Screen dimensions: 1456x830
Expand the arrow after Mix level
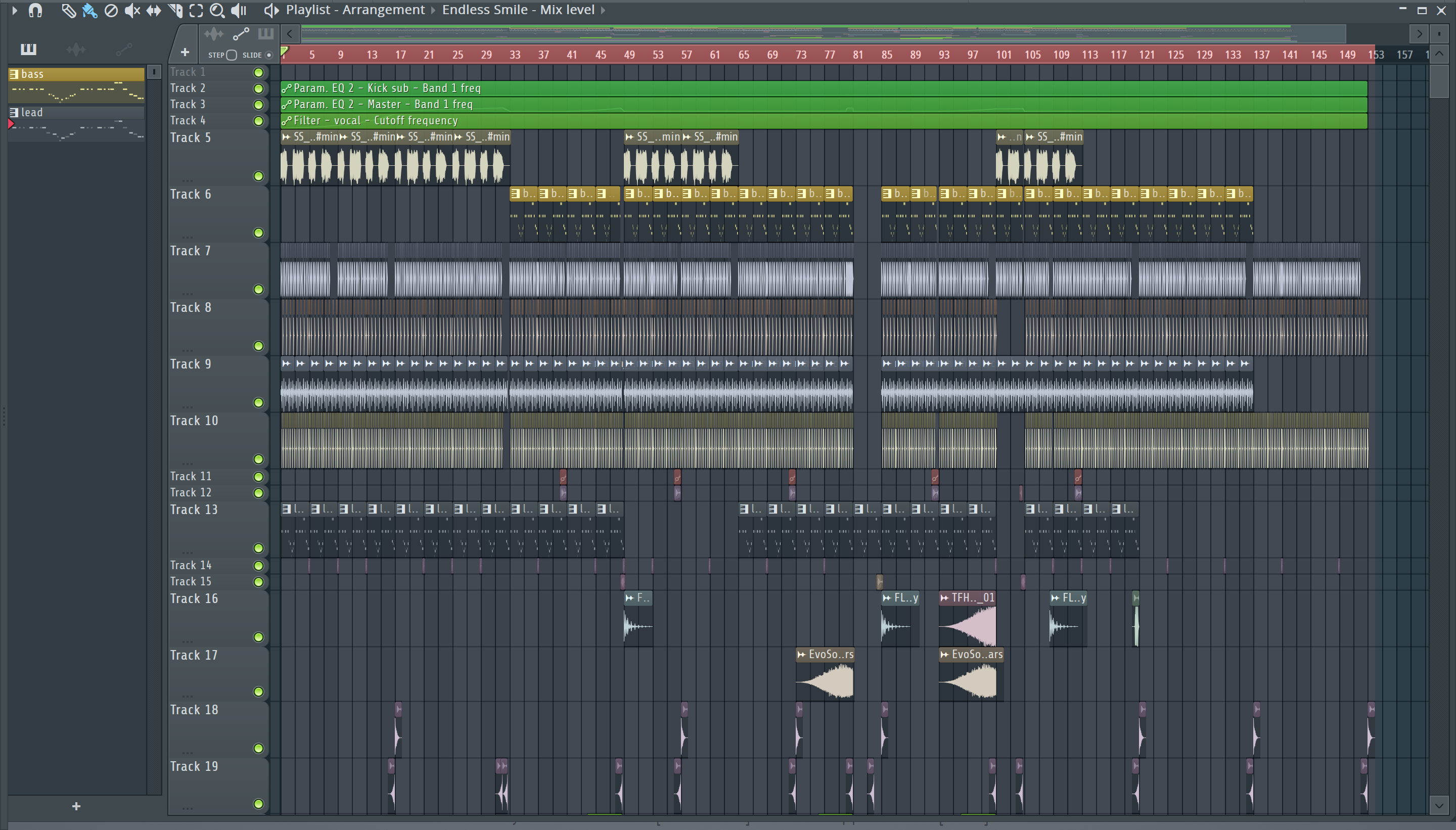click(x=603, y=10)
